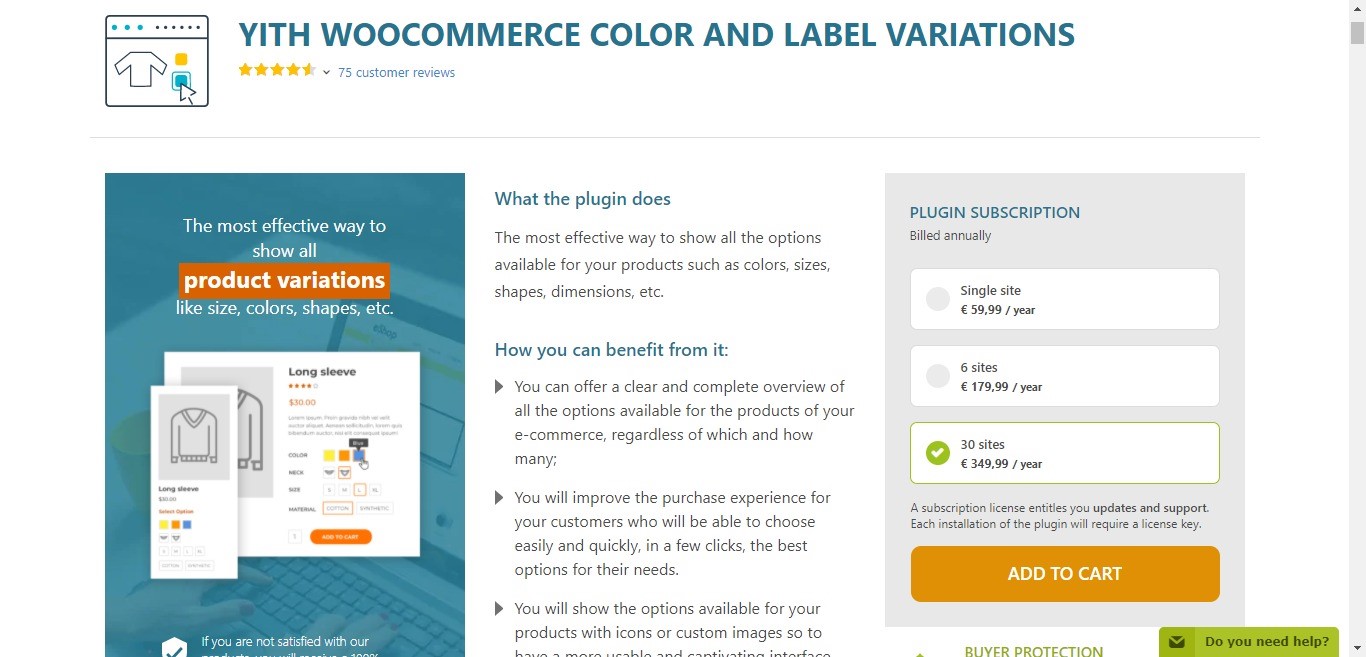1366x657 pixels.
Task: Click the BUYER PROTECTION heading
Action: (x=1033, y=651)
